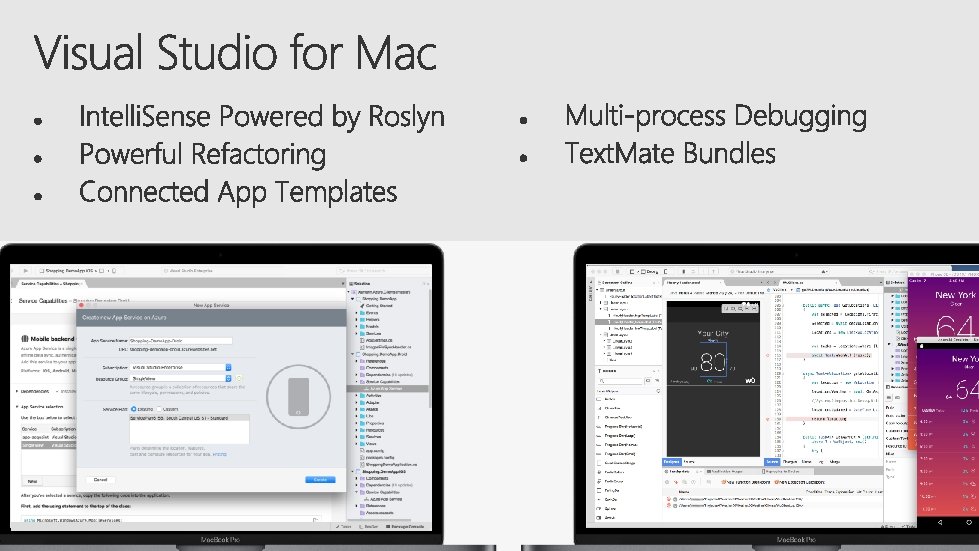Click the Step Over debug toolbar icon
The width and height of the screenshot is (979, 551).
click(x=693, y=271)
